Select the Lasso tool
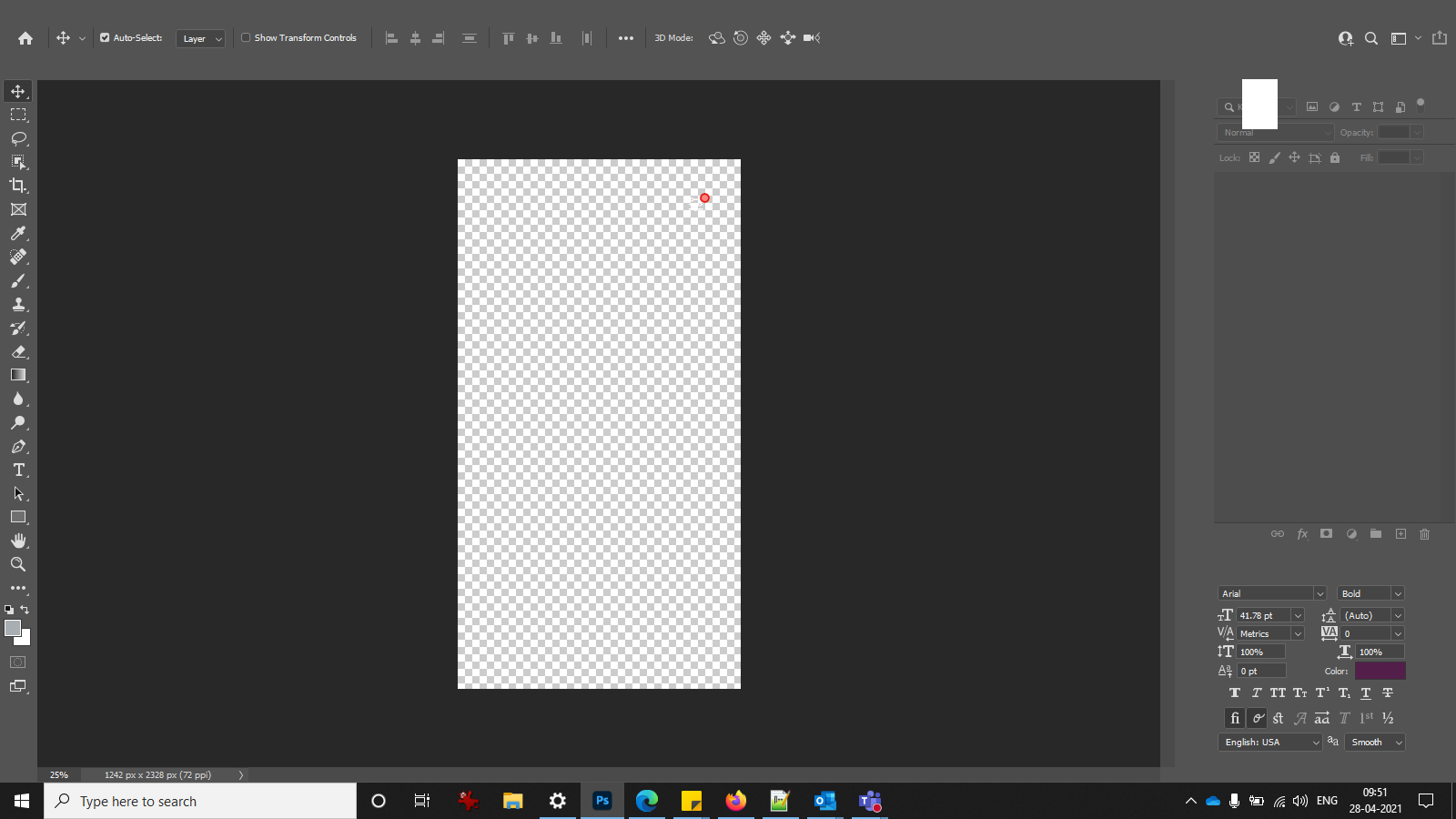This screenshot has width=1456, height=819. (x=18, y=138)
